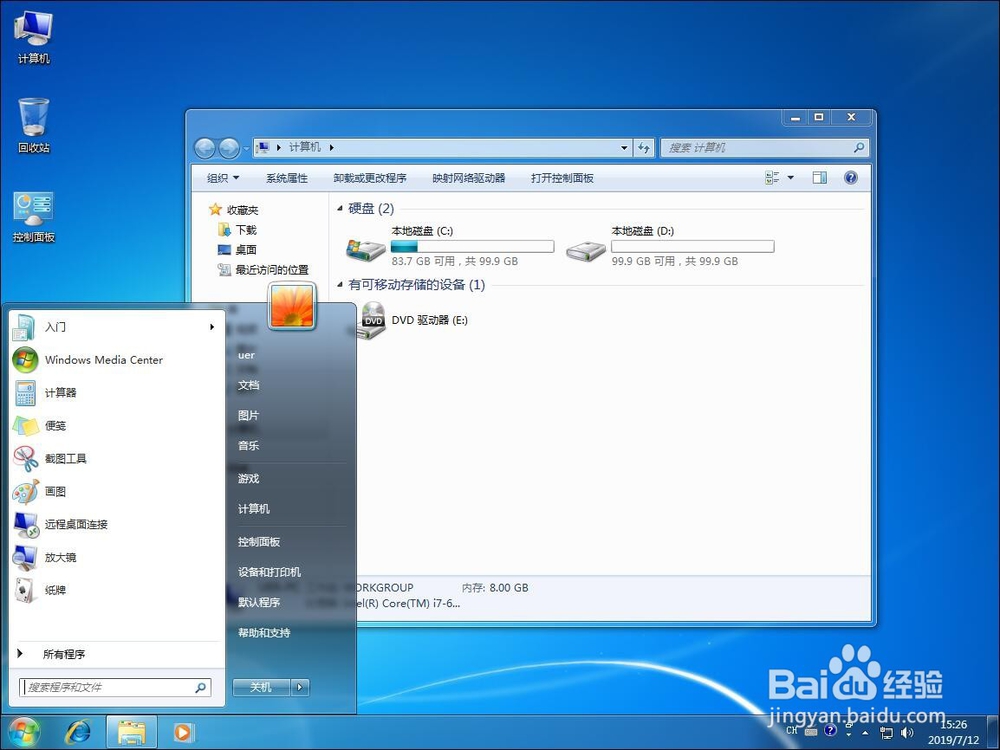Open Explorer help question mark icon
The width and height of the screenshot is (1000, 750).
[x=851, y=178]
